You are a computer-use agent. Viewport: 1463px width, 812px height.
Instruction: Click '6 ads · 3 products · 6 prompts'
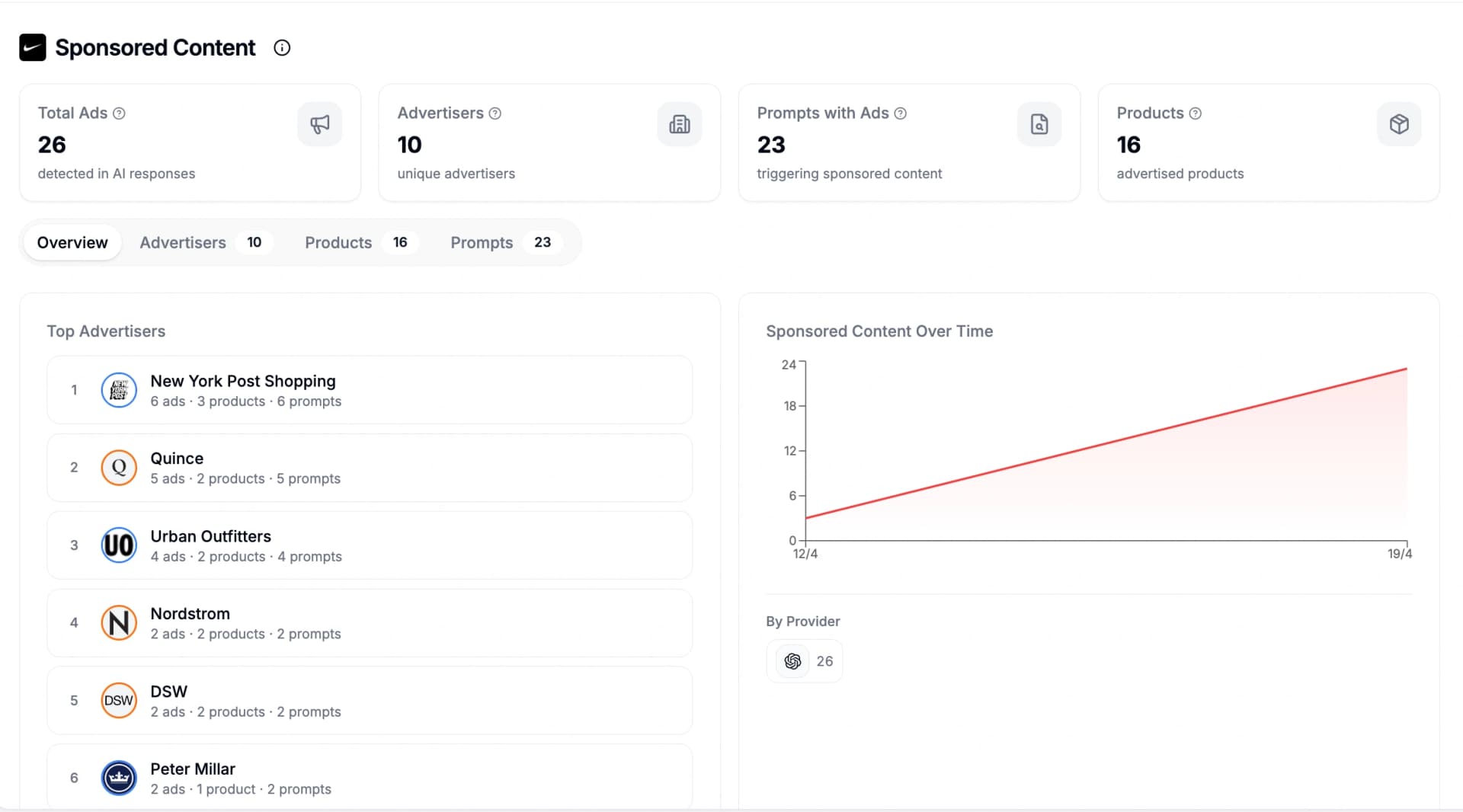click(x=246, y=401)
